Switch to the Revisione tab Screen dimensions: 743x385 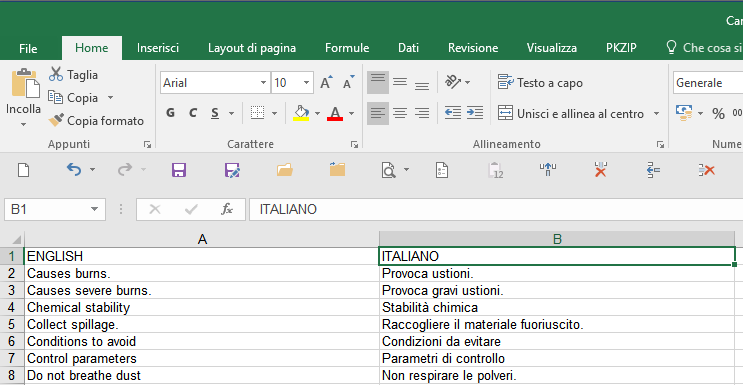click(473, 48)
